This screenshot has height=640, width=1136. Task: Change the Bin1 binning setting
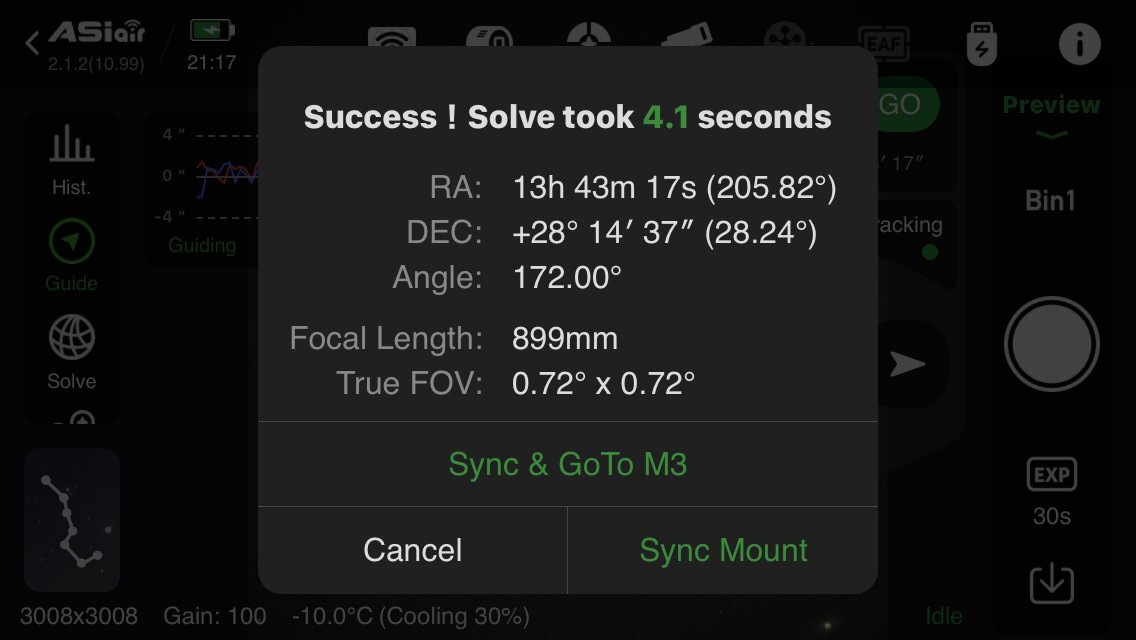pos(1051,201)
